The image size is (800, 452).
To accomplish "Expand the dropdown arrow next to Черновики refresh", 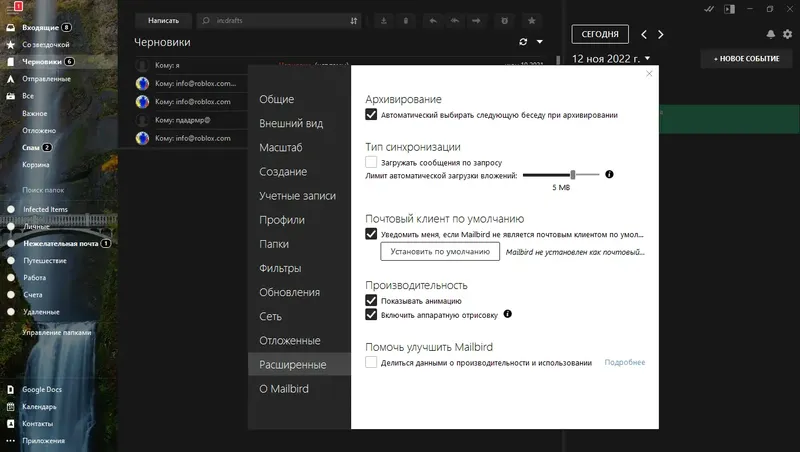I will click(x=540, y=42).
